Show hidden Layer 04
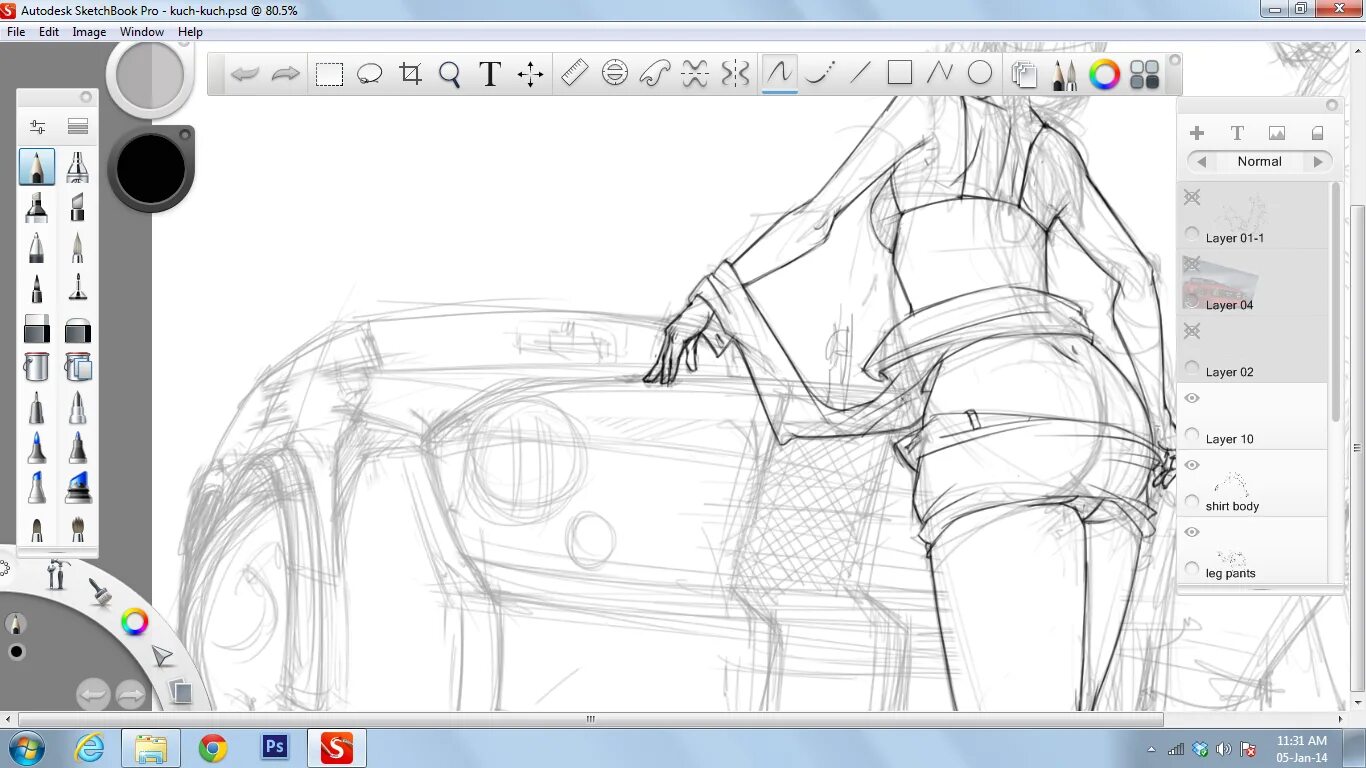The width and height of the screenshot is (1366, 768). 1192,264
